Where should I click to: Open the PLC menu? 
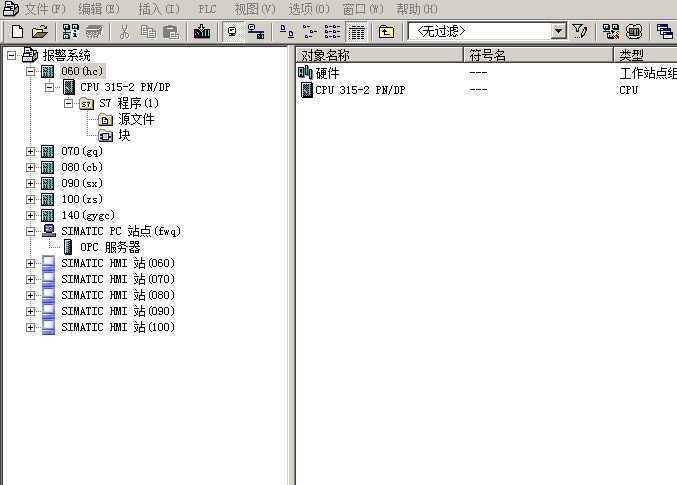click(x=207, y=9)
